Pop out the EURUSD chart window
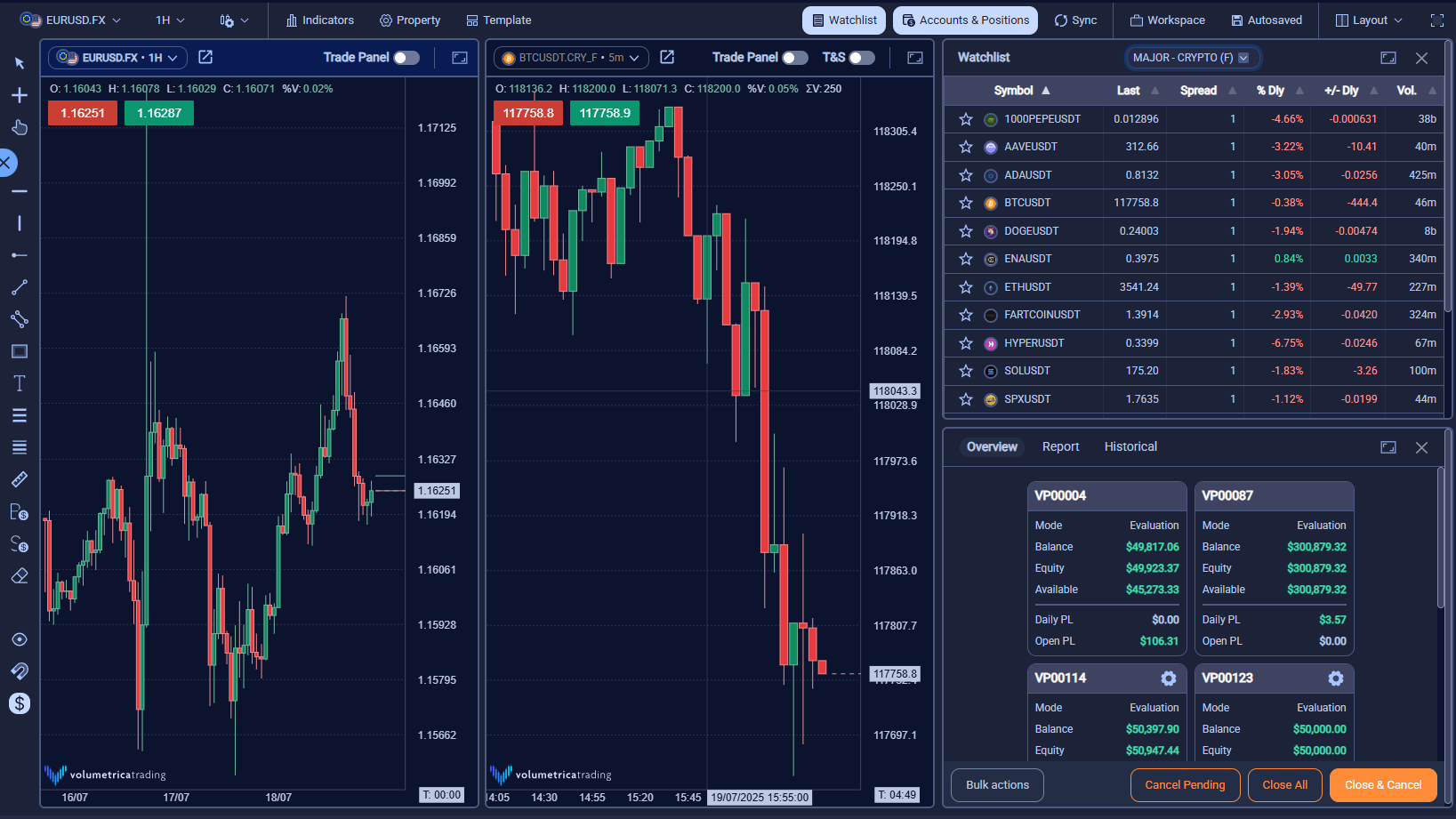The height and width of the screenshot is (819, 1456). click(205, 57)
